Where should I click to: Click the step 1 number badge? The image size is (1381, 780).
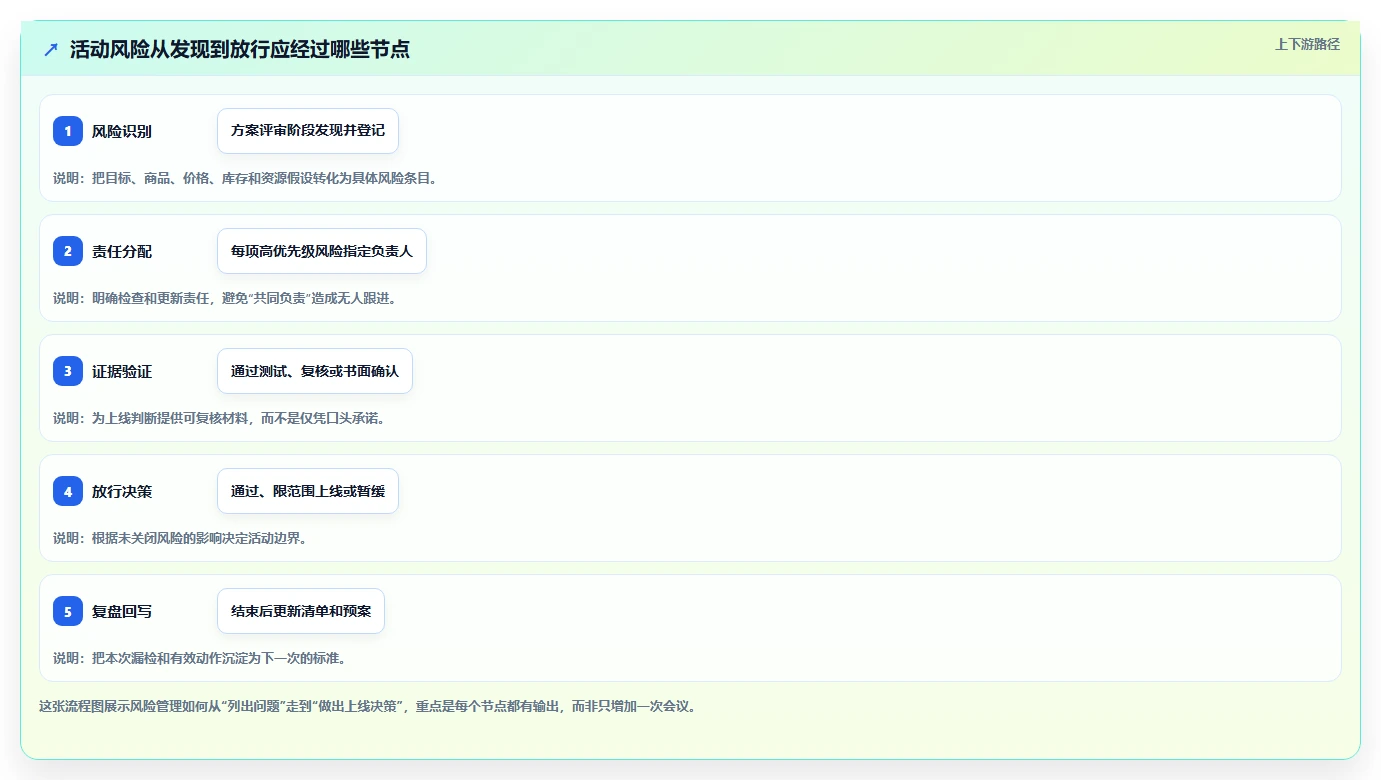(68, 131)
